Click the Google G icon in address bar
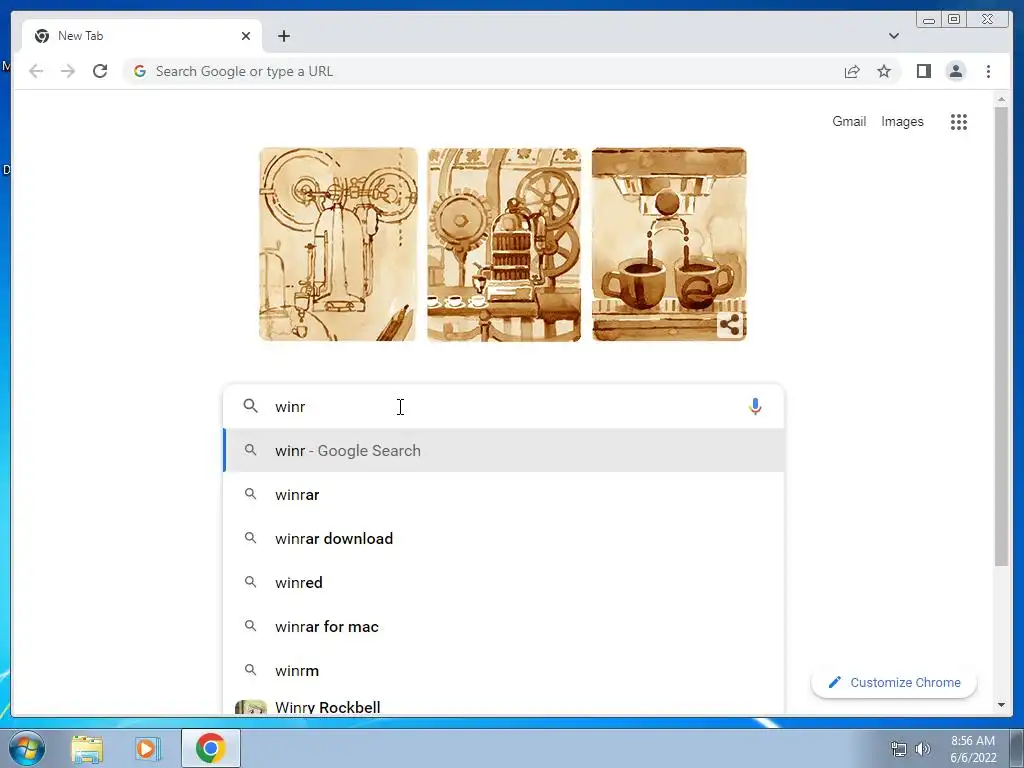The width and height of the screenshot is (1024, 768). (140, 71)
